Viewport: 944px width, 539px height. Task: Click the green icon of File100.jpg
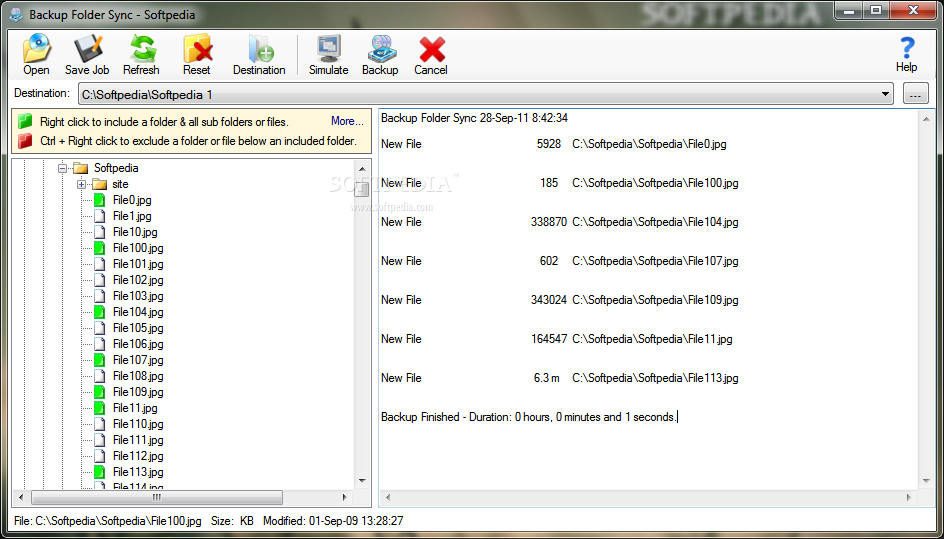(x=99, y=248)
